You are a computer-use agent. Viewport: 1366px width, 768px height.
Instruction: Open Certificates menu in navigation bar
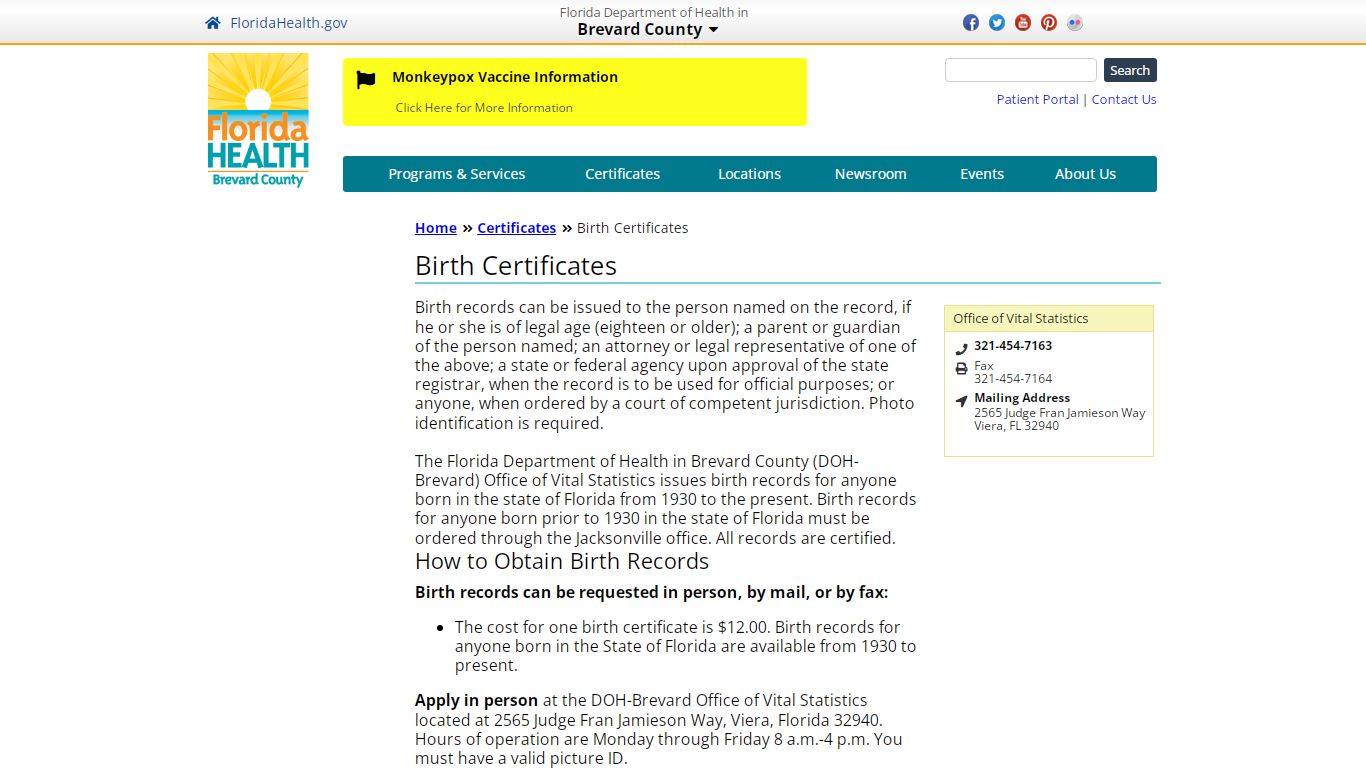(622, 174)
